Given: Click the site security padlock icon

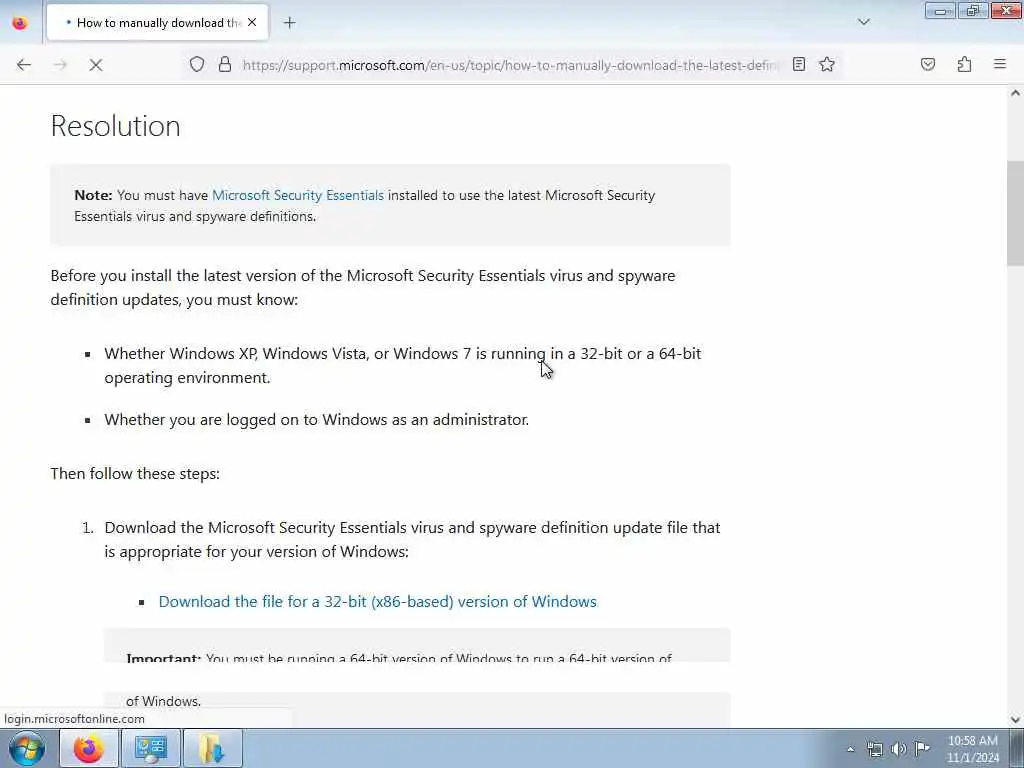Looking at the screenshot, I should click(225, 65).
